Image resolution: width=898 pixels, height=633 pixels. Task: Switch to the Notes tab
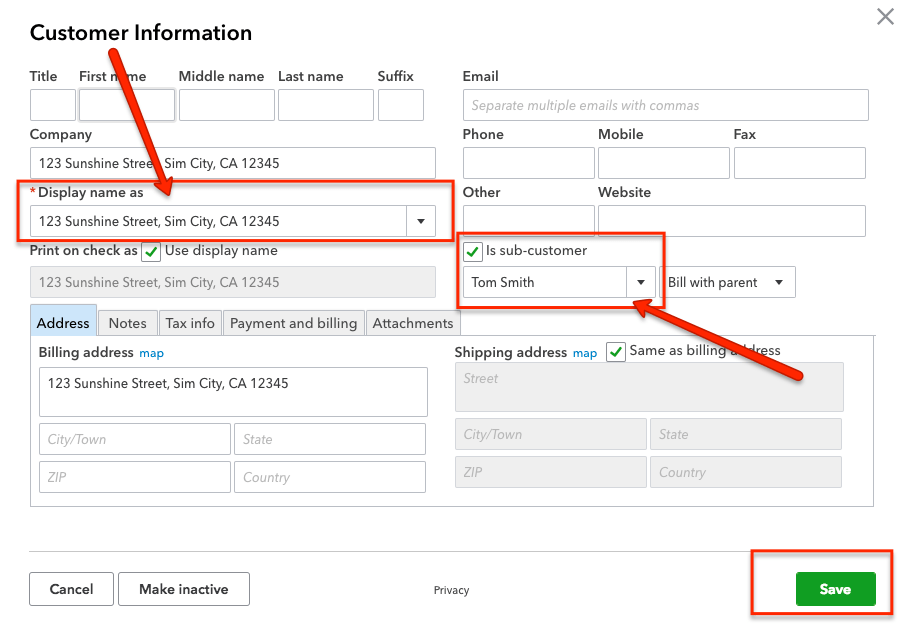click(126, 323)
